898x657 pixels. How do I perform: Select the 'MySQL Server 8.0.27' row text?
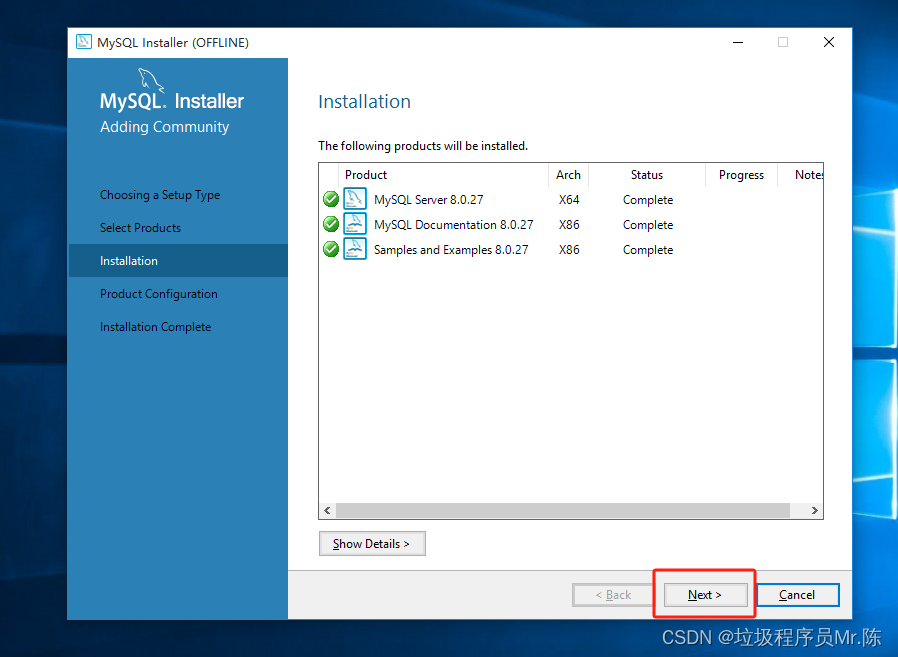click(x=428, y=200)
